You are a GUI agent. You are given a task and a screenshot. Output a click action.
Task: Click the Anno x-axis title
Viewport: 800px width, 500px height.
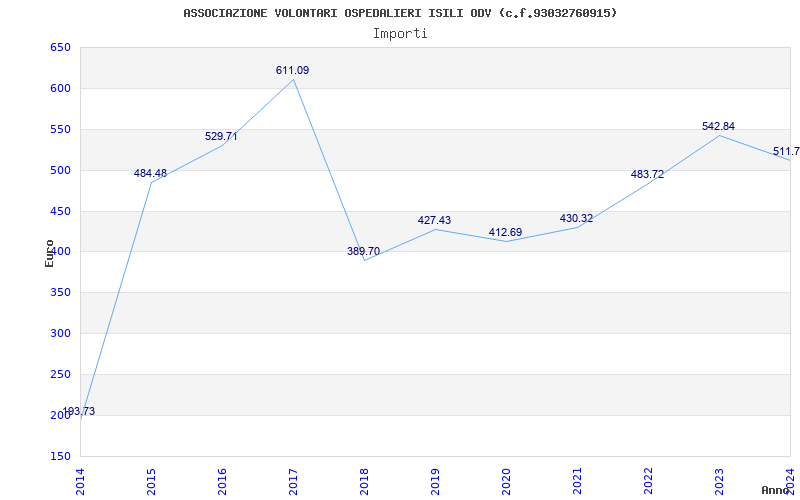(775, 490)
